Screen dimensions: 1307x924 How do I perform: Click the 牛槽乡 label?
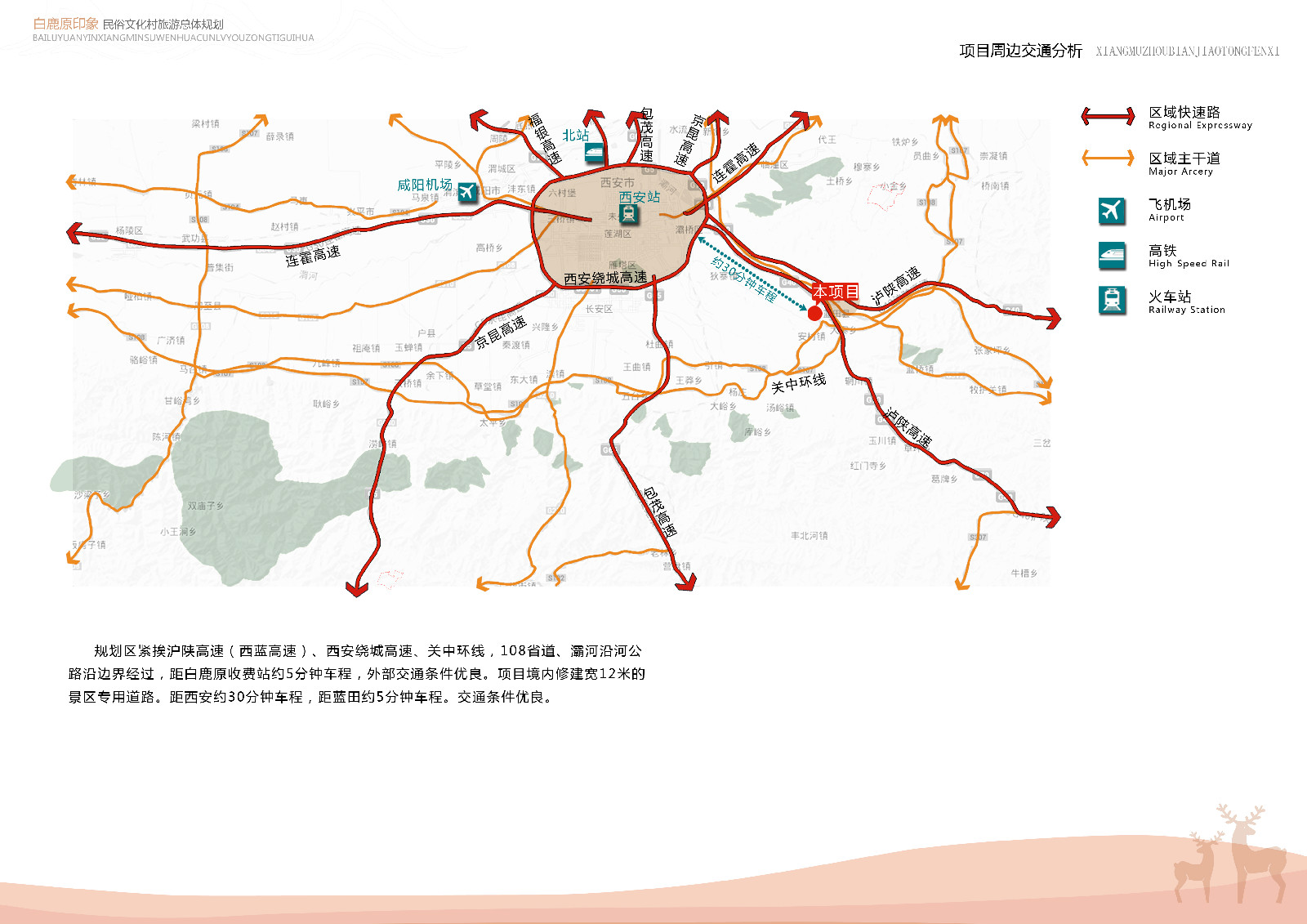click(x=1024, y=574)
